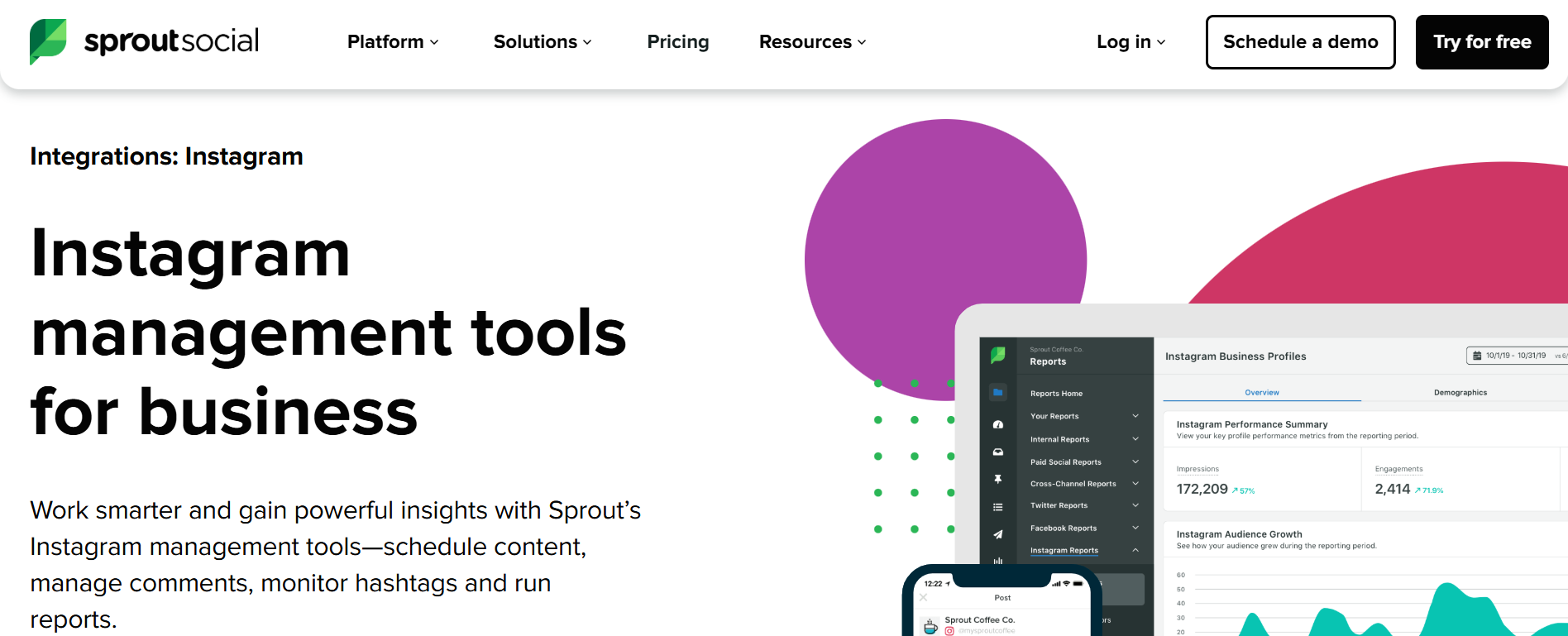Click the paper plane publishing icon

click(x=998, y=534)
